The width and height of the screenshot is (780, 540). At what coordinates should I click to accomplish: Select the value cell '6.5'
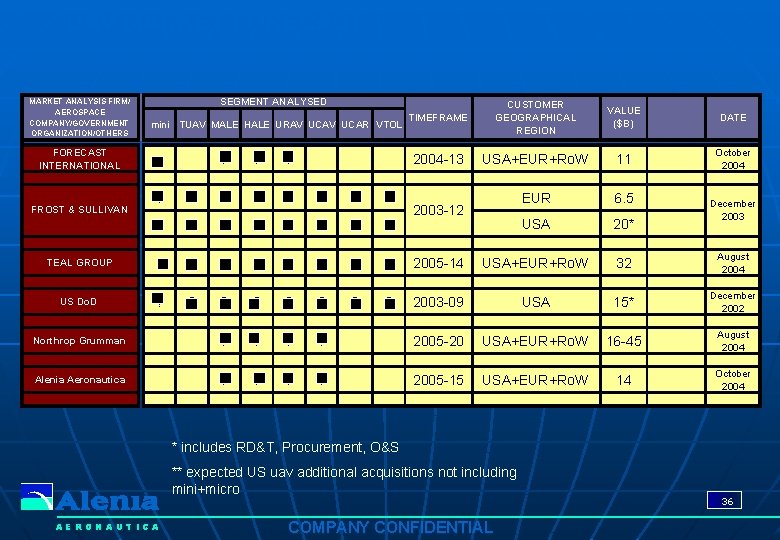(x=624, y=198)
